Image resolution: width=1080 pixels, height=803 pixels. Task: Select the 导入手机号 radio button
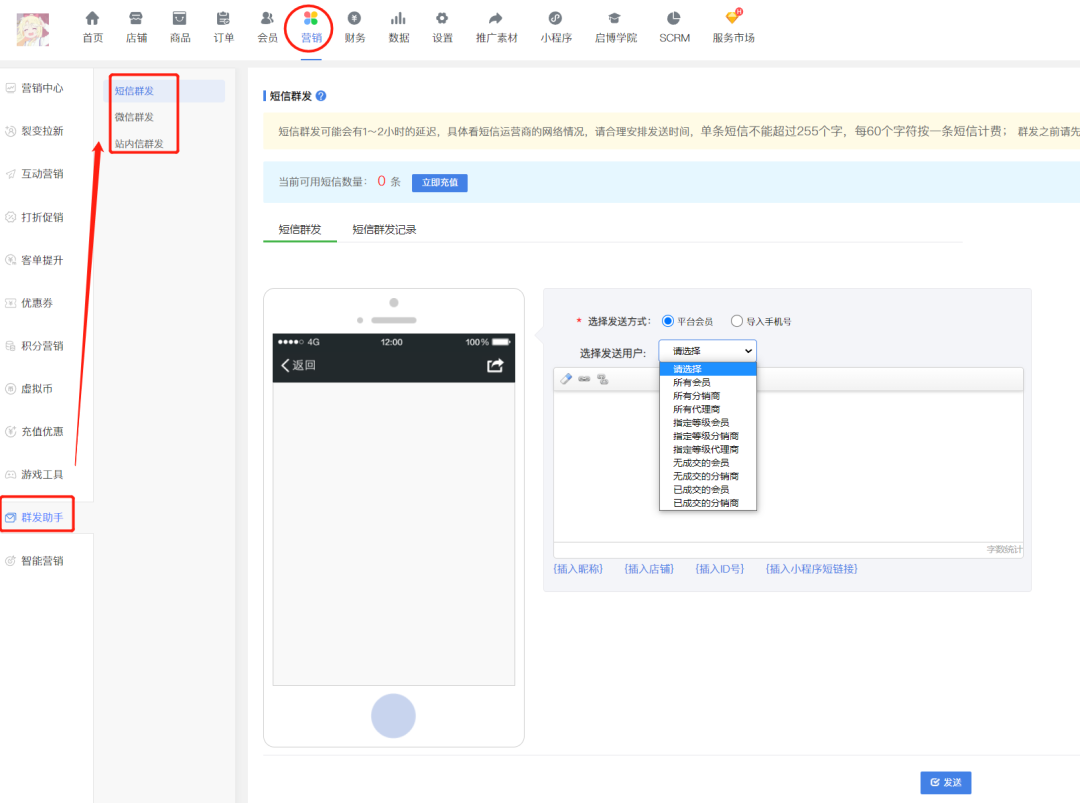737,321
